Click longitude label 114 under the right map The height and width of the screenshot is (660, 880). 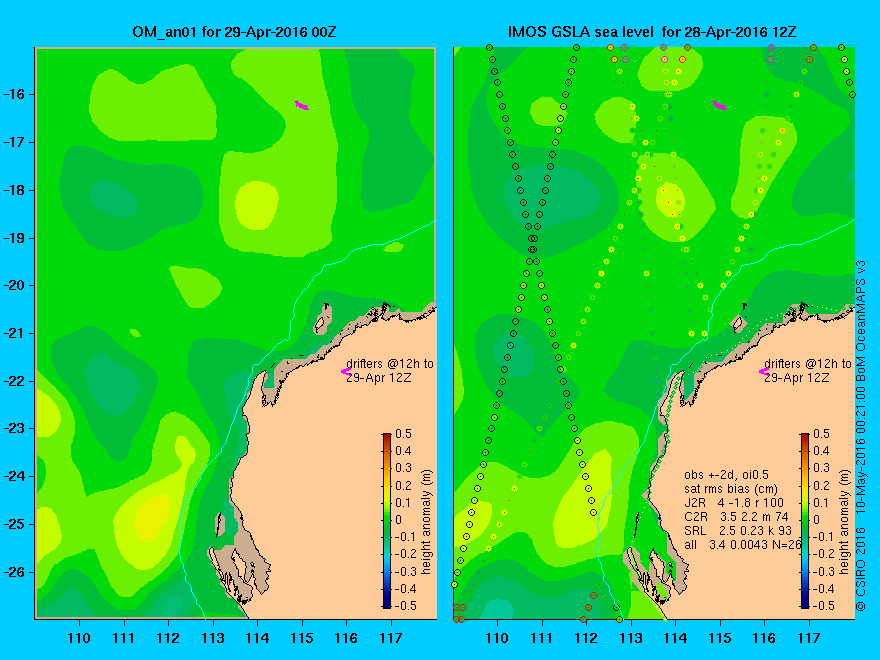click(675, 638)
